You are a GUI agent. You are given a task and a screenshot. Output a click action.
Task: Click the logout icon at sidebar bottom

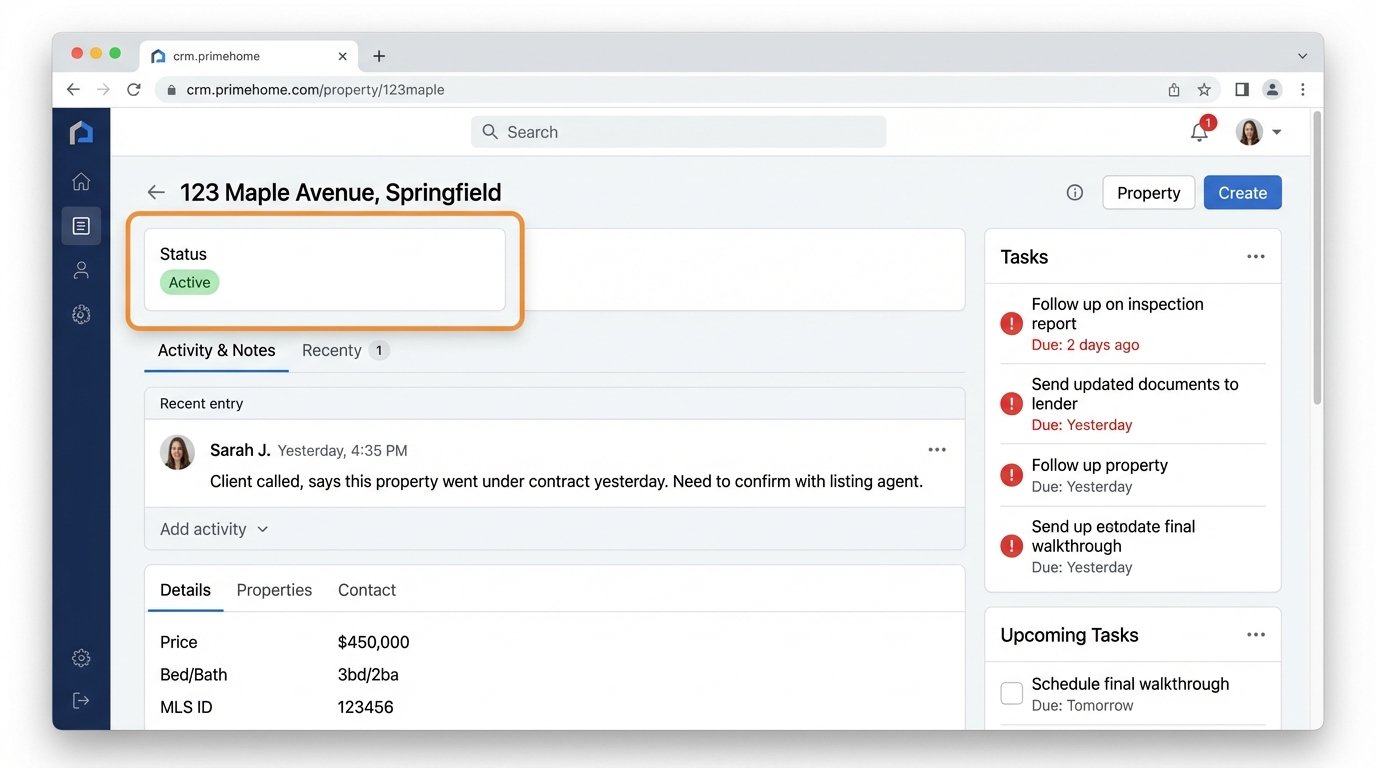81,699
